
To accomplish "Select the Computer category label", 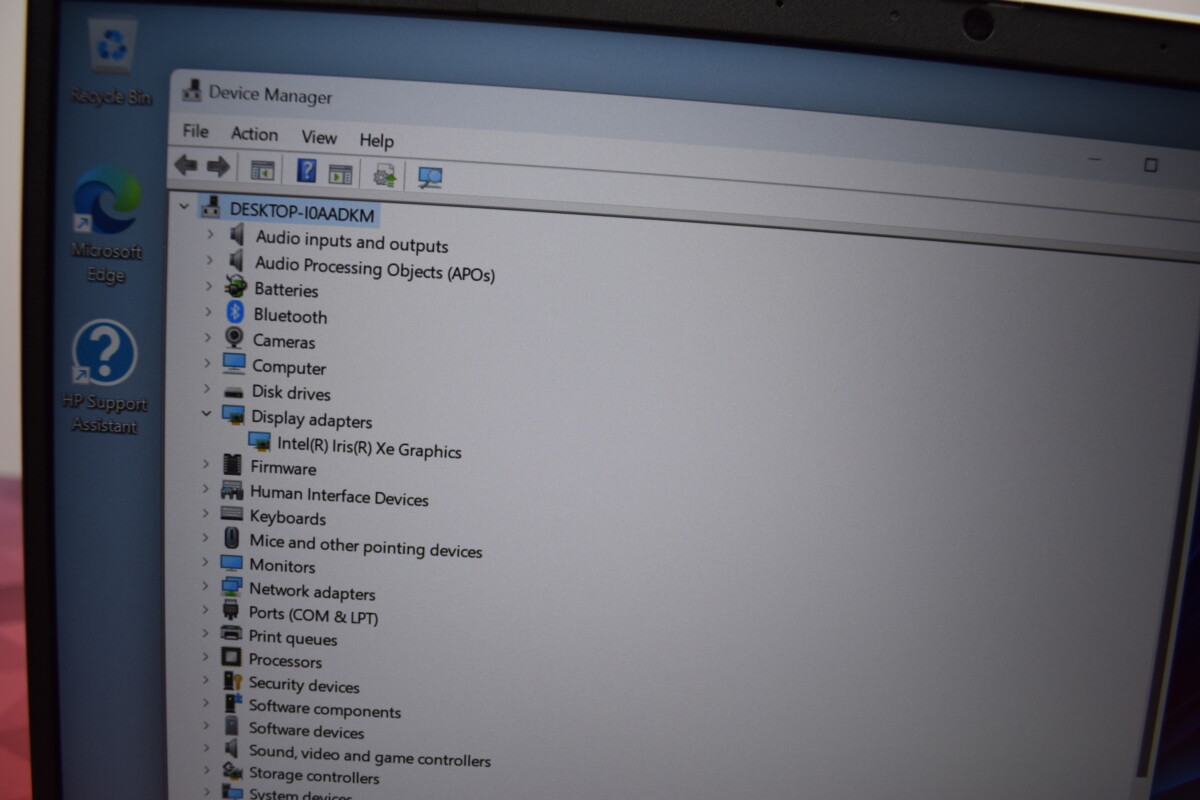I will (x=289, y=367).
